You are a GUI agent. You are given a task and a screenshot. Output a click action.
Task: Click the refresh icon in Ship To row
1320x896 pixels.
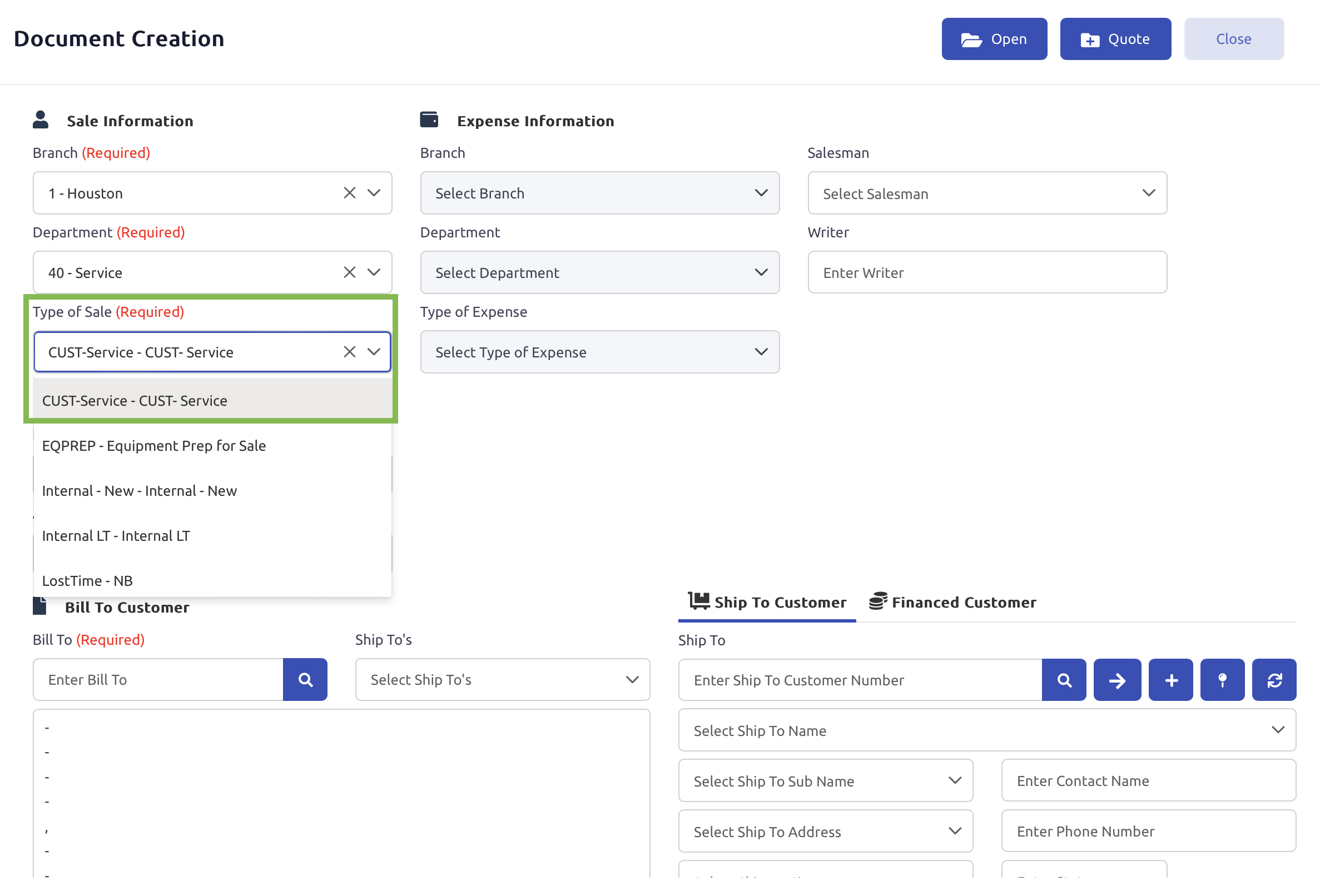click(1274, 680)
